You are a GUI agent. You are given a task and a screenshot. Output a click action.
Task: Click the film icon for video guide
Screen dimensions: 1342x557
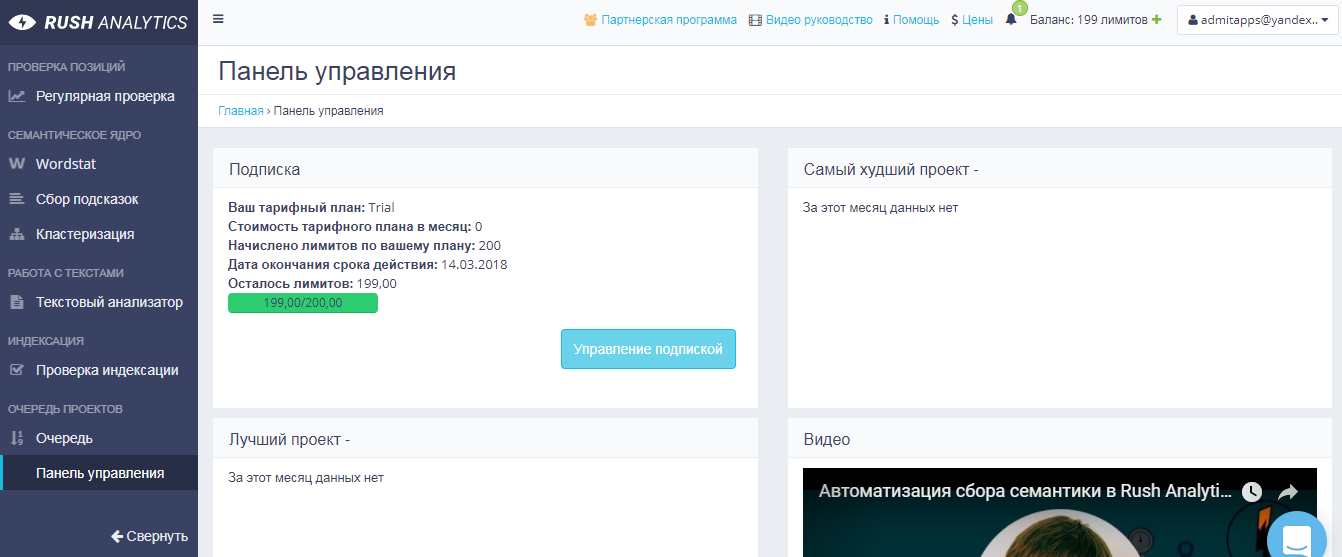click(755, 19)
